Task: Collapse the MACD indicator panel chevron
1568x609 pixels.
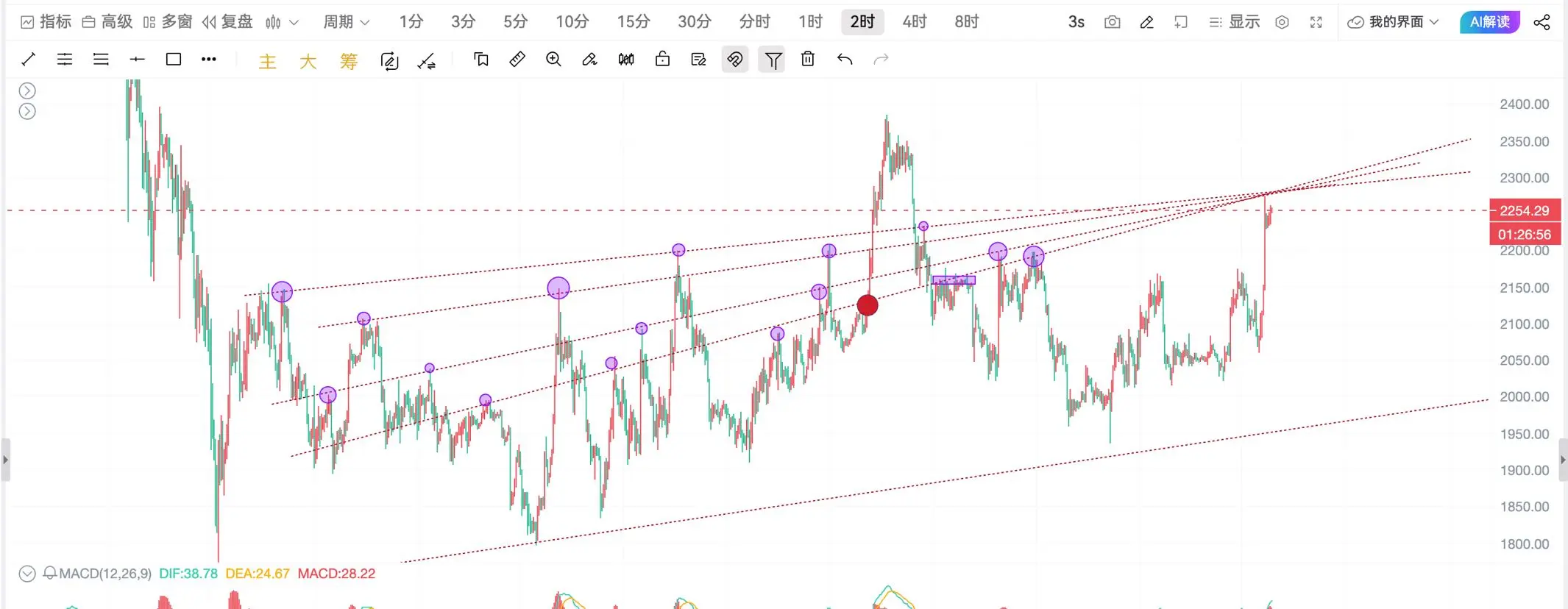Action: coord(27,574)
